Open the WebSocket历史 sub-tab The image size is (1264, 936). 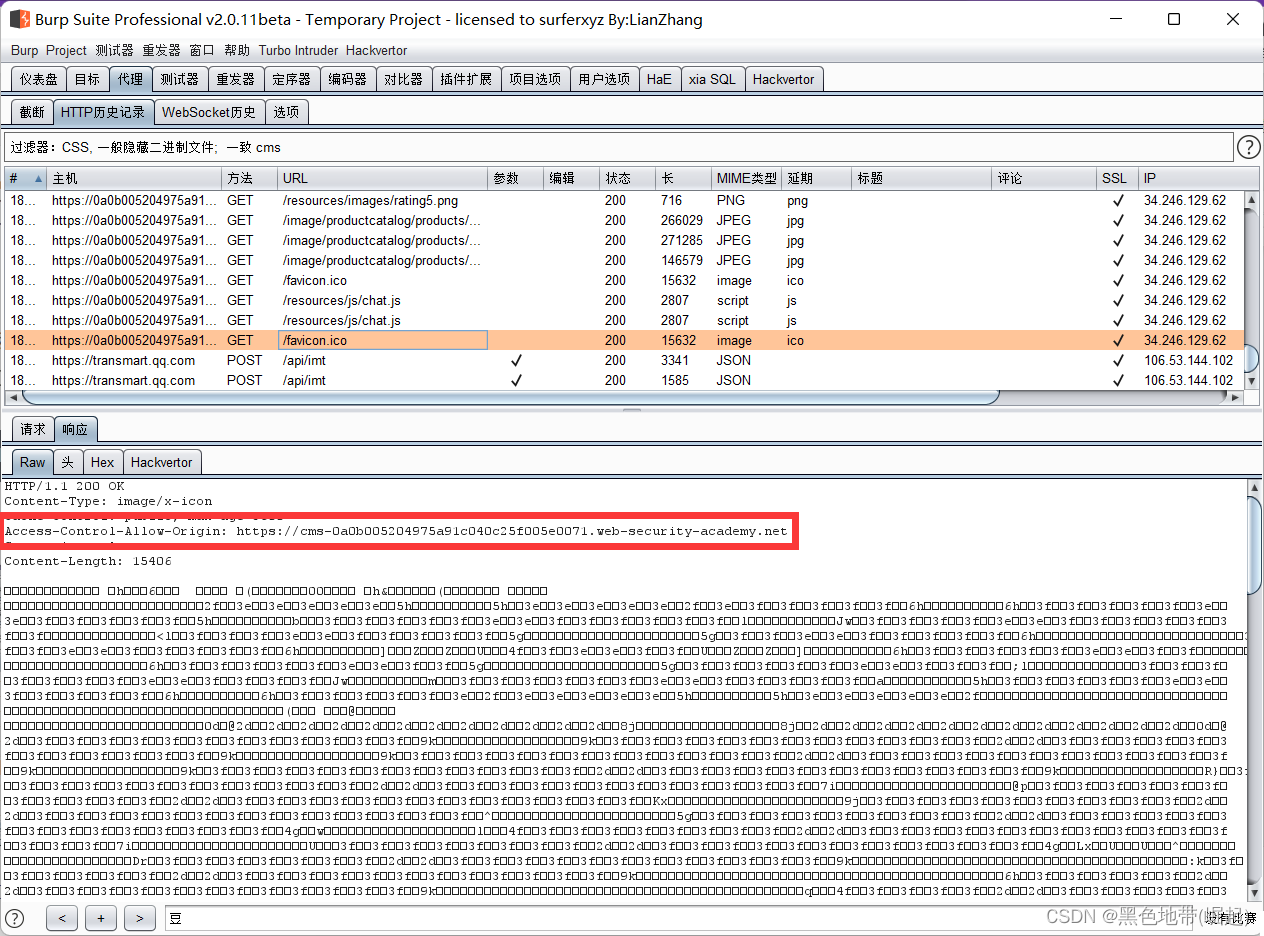[209, 112]
